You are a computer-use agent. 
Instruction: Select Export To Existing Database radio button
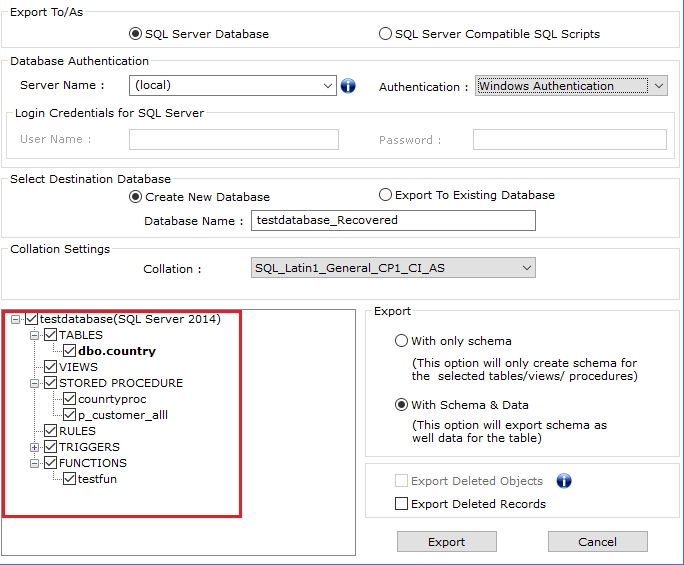[386, 196]
